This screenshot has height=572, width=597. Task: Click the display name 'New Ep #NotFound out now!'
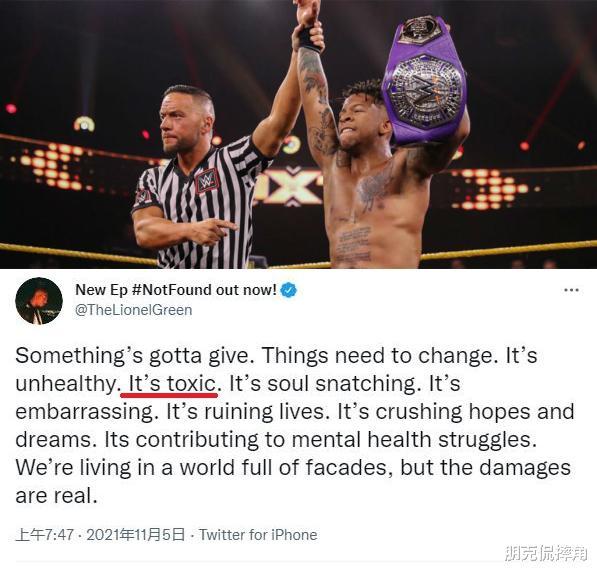176,290
